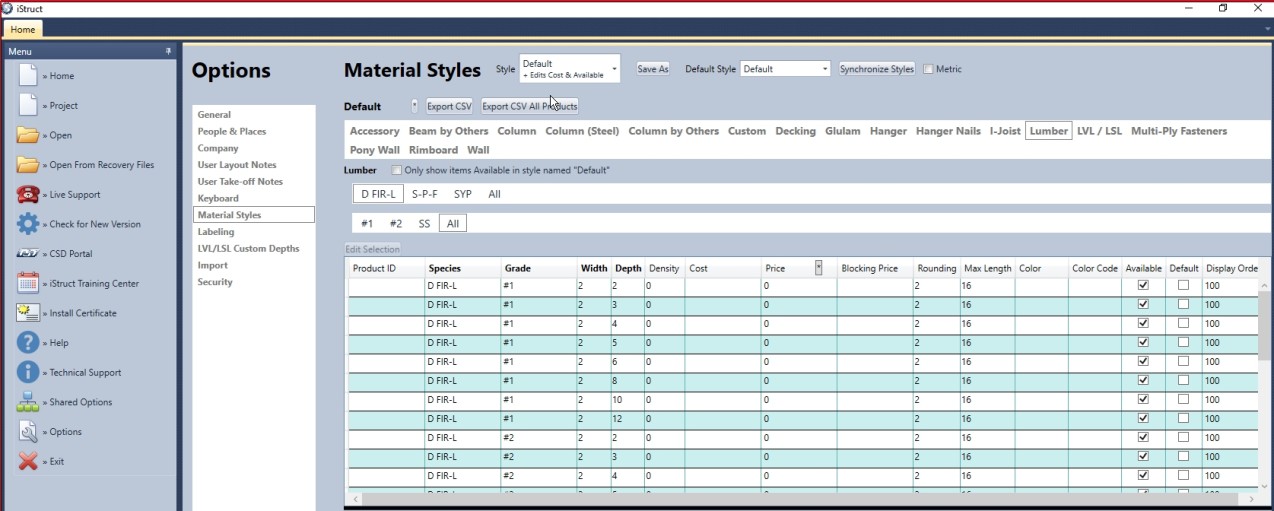1274x511 pixels.
Task: Open the Style dropdown showing Default
Action: click(569, 69)
